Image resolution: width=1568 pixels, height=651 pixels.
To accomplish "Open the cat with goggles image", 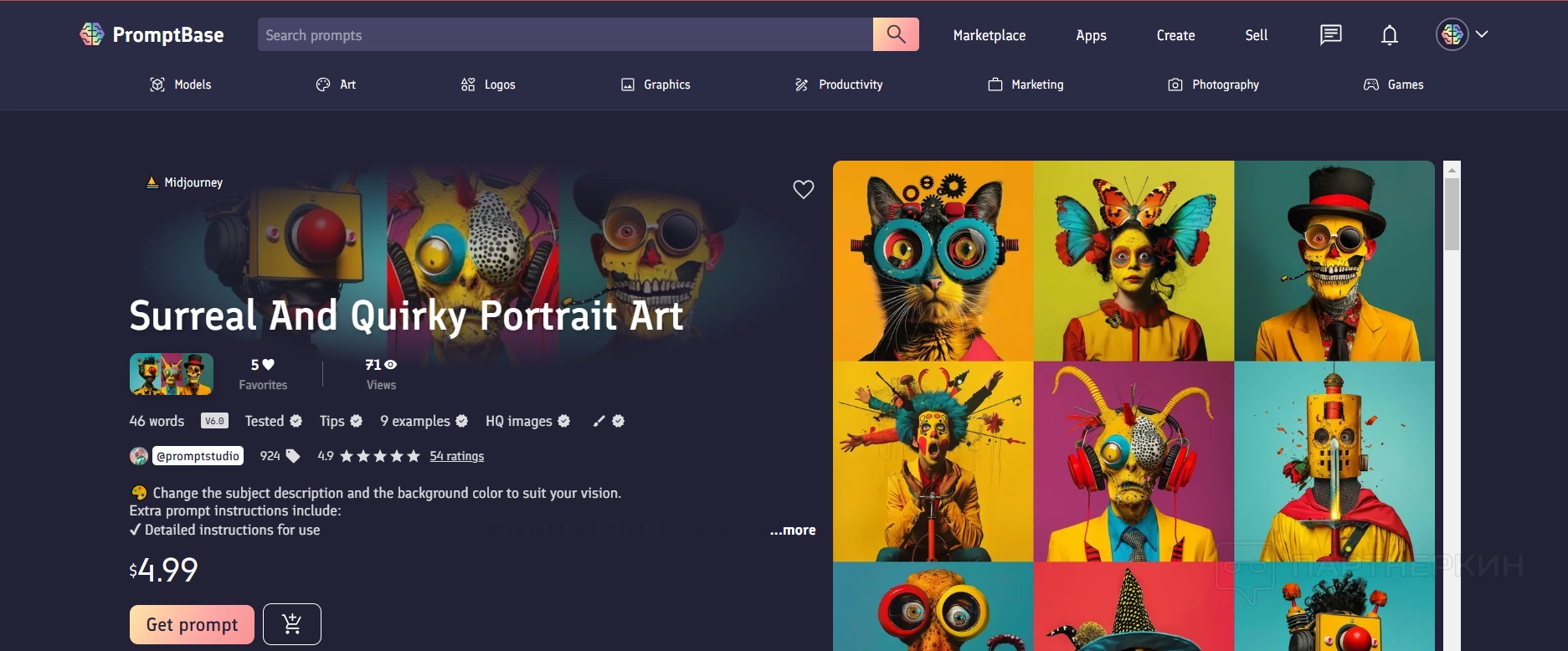I will [933, 261].
